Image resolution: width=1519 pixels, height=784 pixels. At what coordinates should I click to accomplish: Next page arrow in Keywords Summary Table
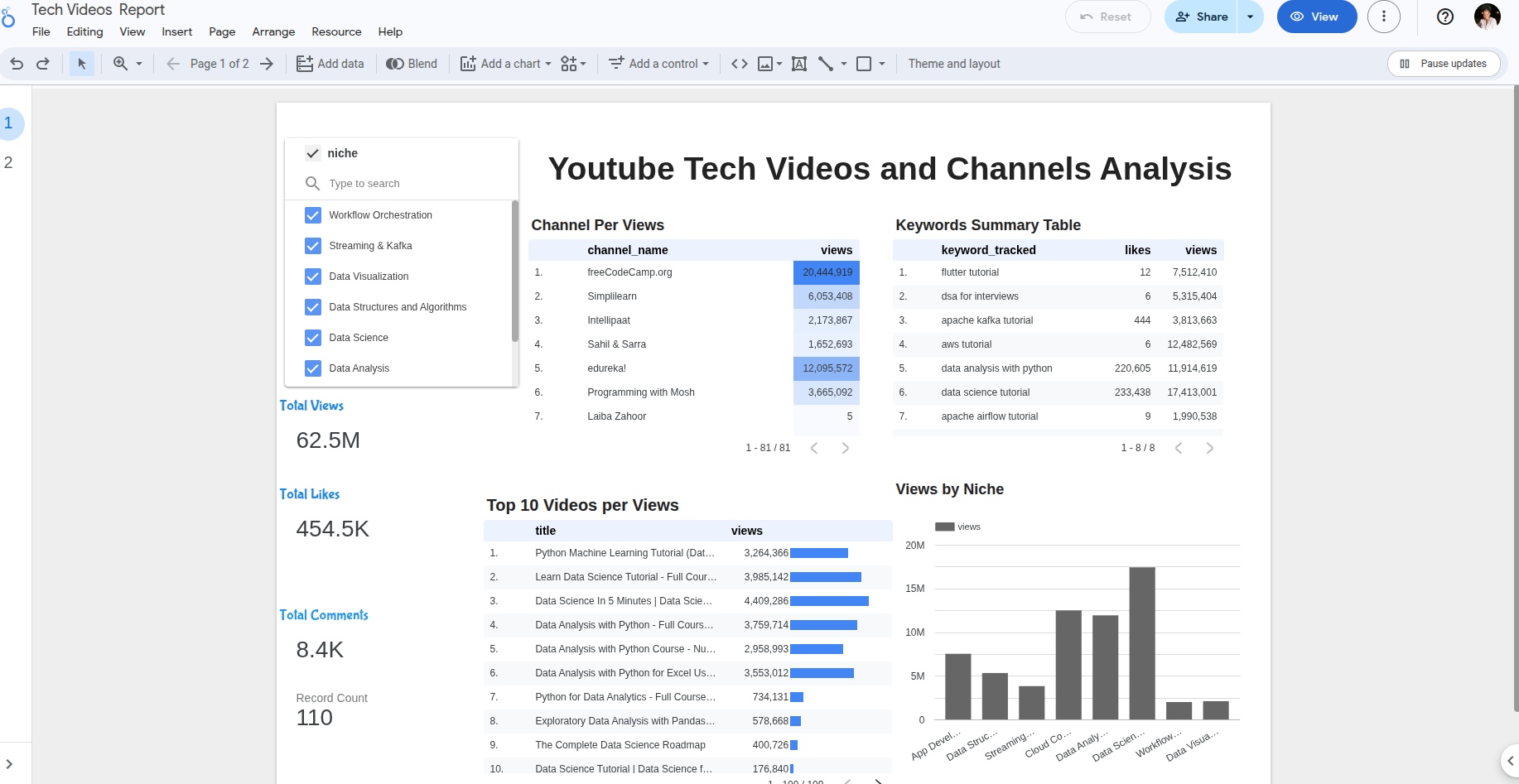(1210, 448)
